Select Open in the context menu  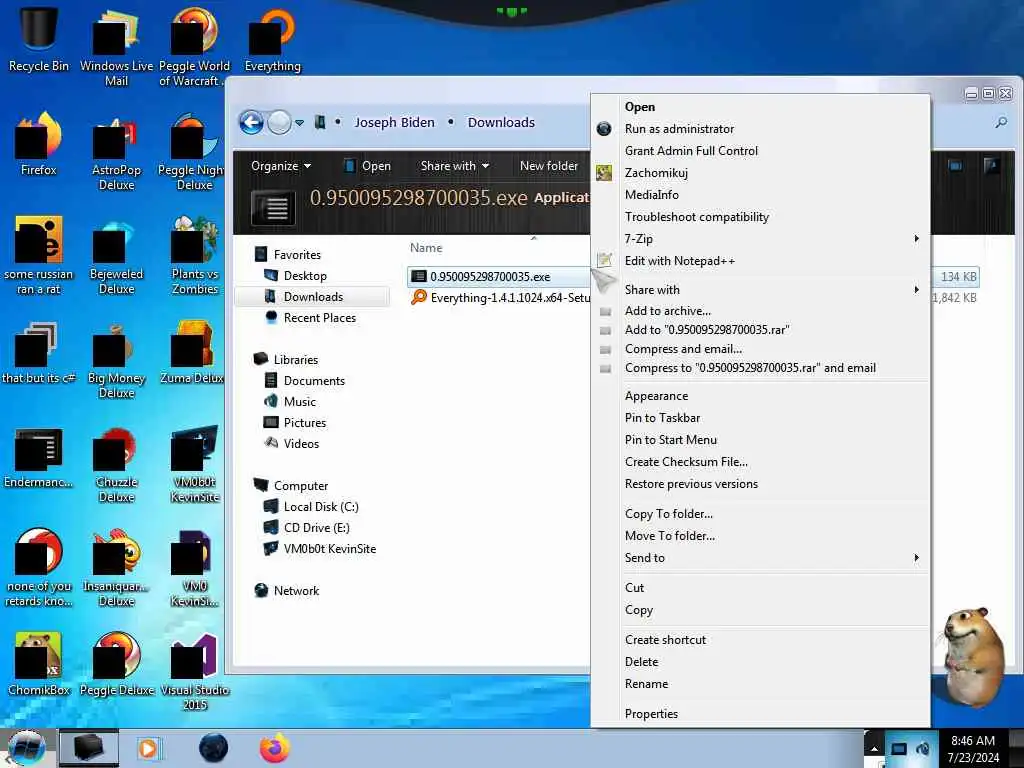tap(760, 106)
